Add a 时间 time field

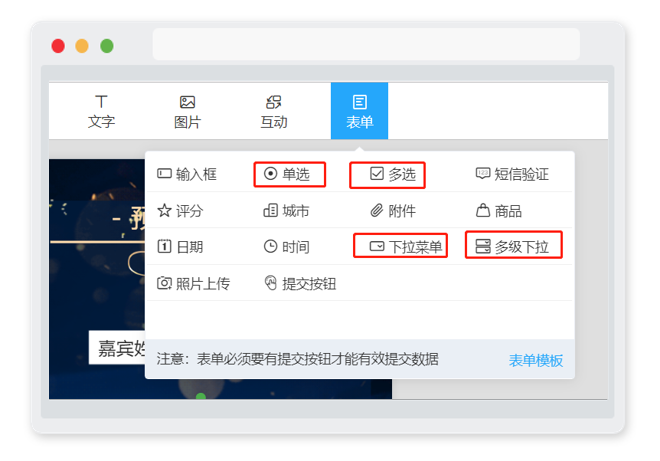[287, 247]
